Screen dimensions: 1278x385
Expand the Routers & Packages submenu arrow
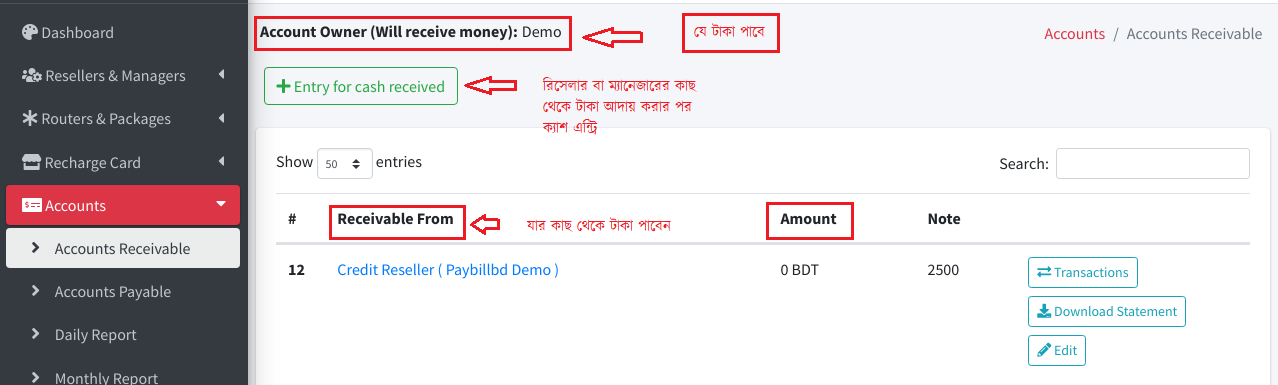(220, 118)
